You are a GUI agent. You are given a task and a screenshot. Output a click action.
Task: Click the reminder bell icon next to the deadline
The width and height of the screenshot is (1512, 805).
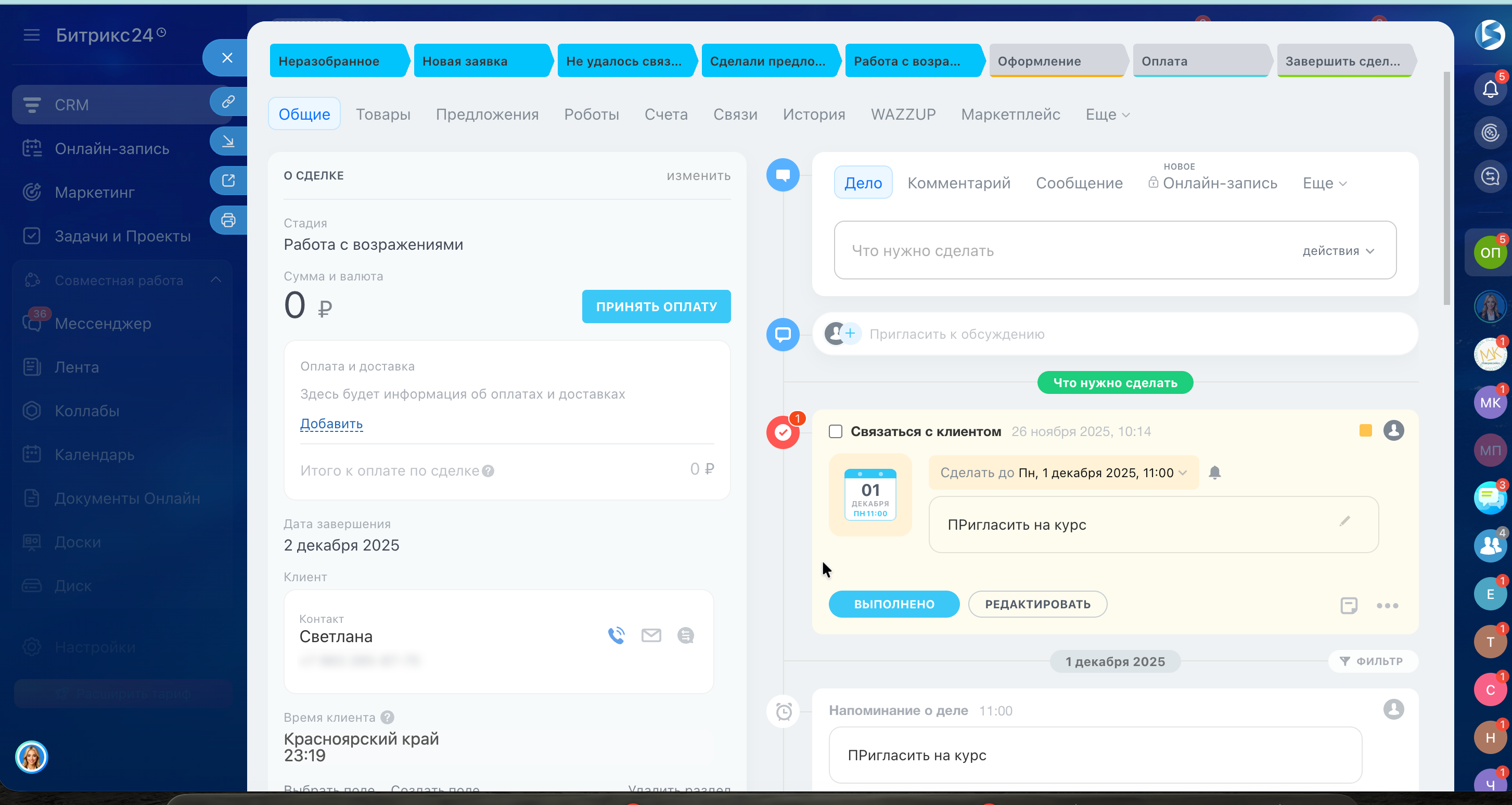[x=1214, y=472]
